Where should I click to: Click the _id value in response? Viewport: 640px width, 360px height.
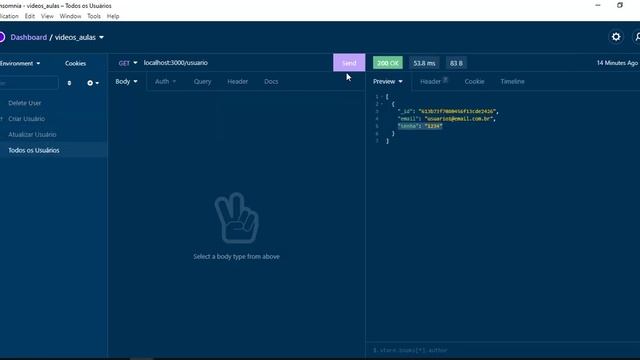pyautogui.click(x=458, y=111)
